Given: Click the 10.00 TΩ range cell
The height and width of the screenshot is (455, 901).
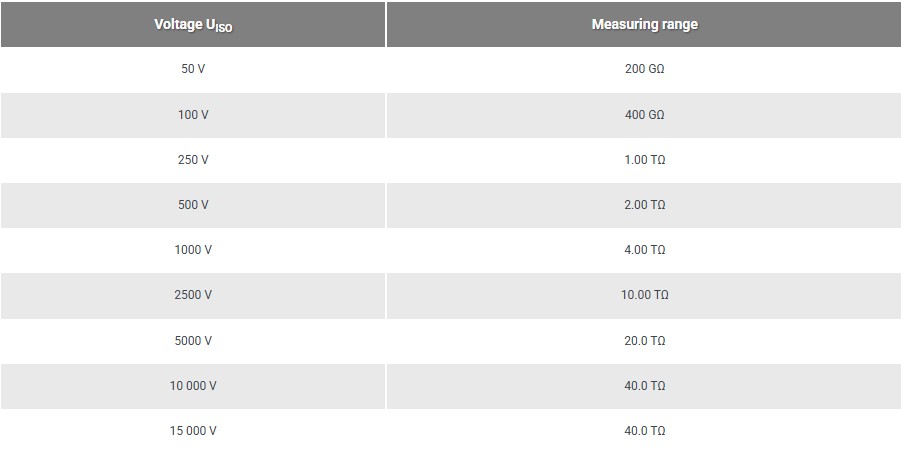Looking at the screenshot, I should coord(644,295).
